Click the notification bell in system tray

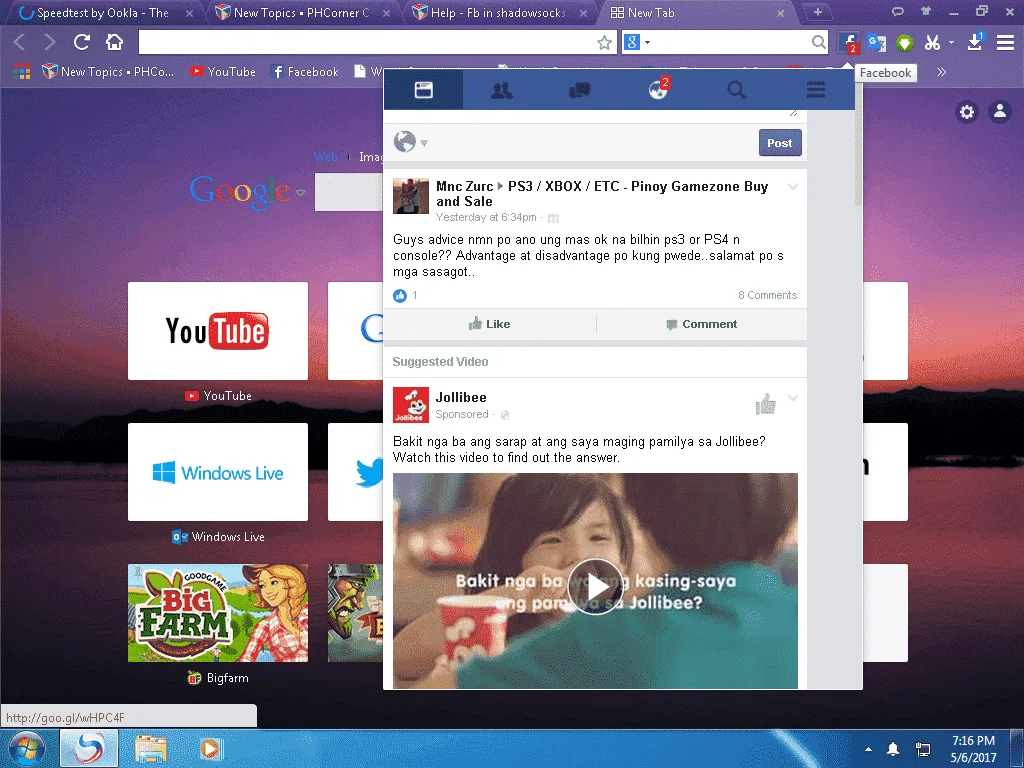[x=893, y=748]
